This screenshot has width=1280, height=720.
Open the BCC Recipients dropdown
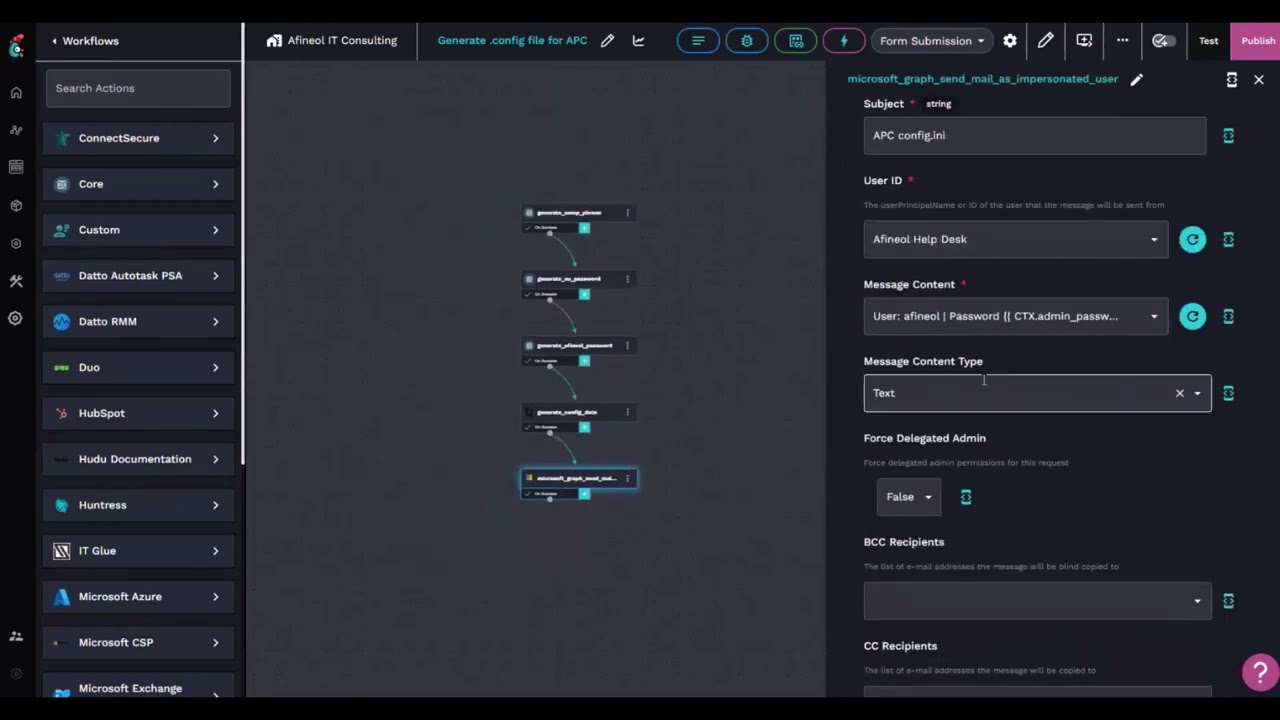tap(1037, 601)
